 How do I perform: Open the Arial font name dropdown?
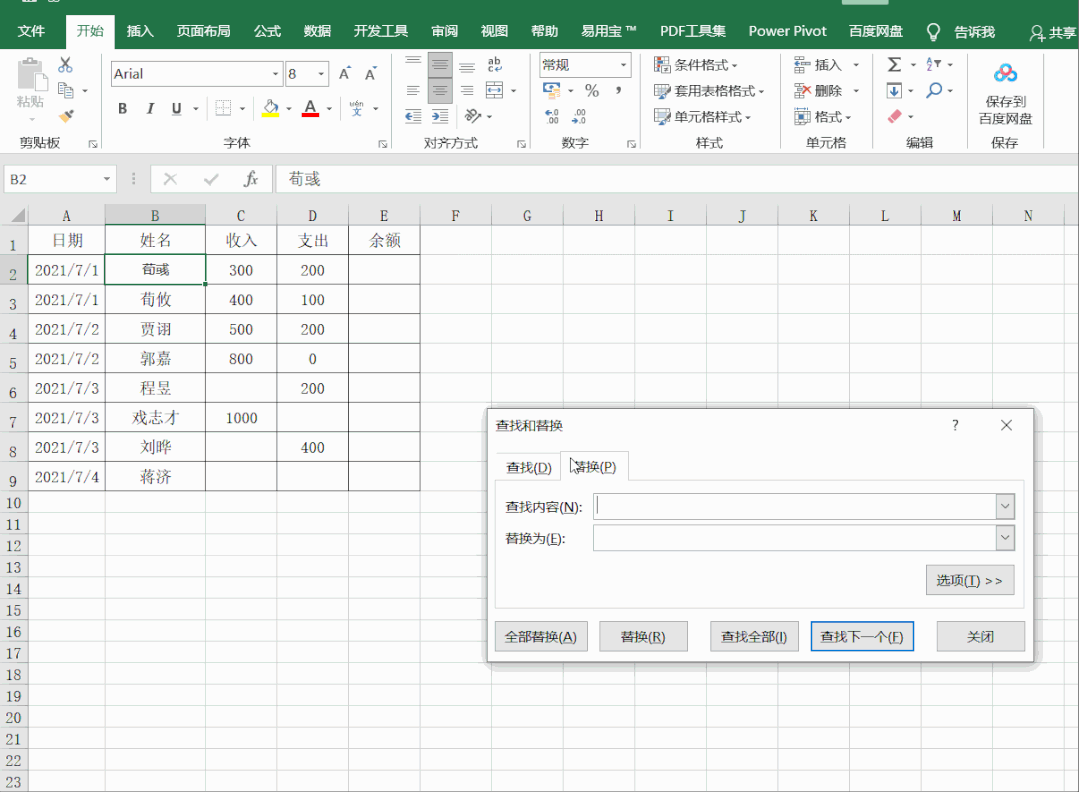(x=276, y=74)
